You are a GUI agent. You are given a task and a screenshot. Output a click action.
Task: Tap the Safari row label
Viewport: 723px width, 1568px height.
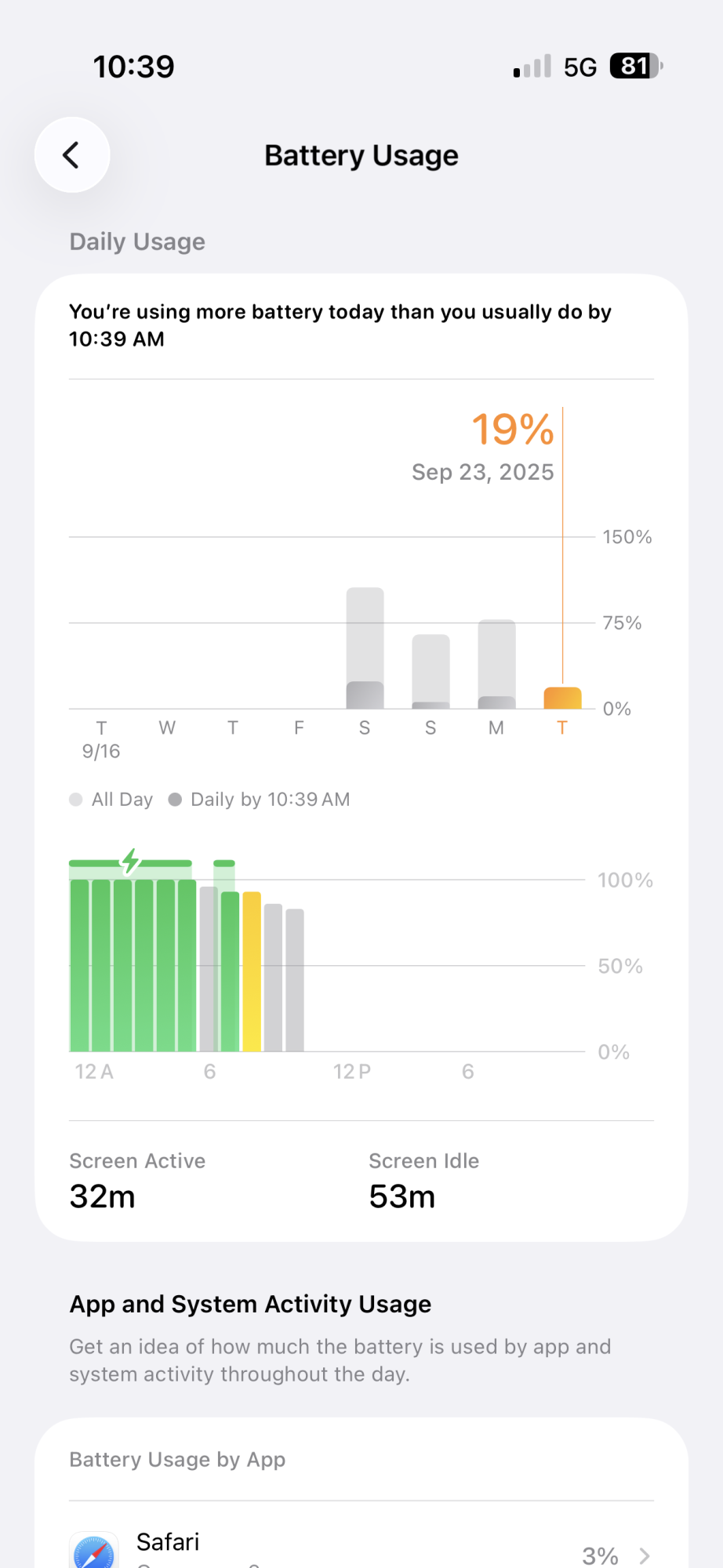(168, 1542)
